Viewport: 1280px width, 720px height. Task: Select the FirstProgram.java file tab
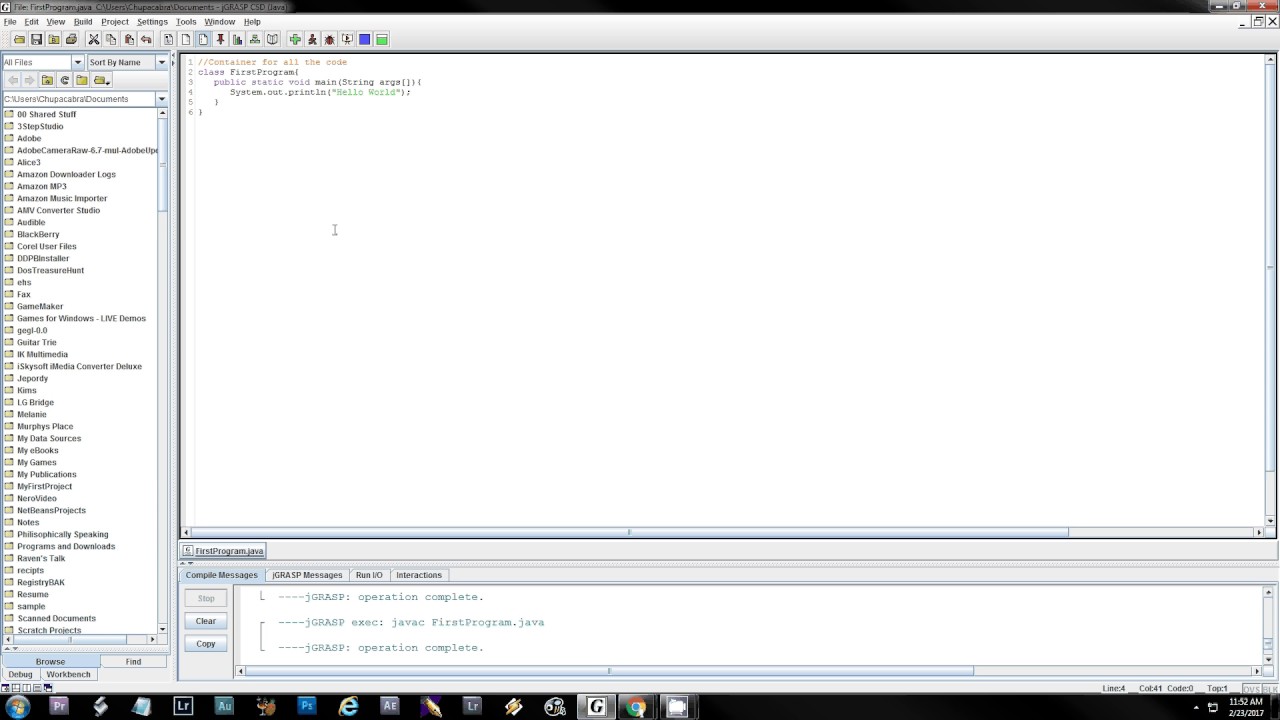click(224, 551)
